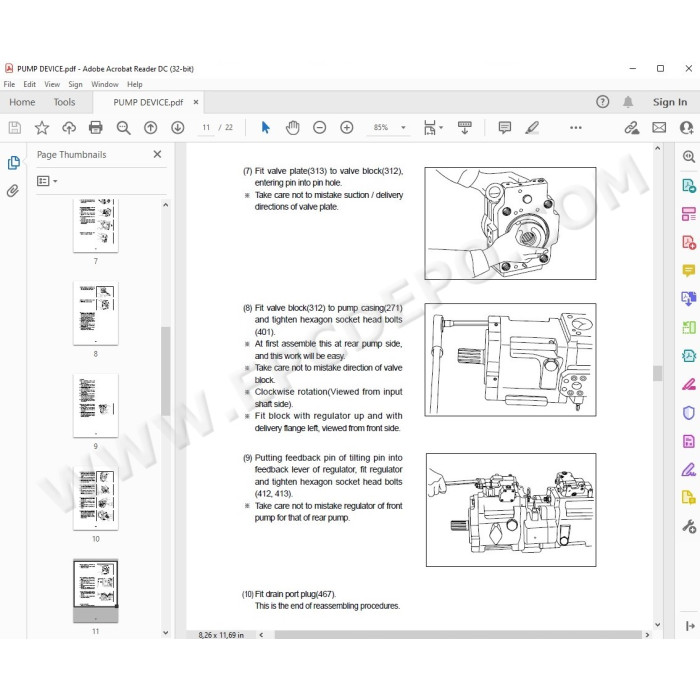The width and height of the screenshot is (700, 700).
Task: Open the Edit menu
Action: (x=29, y=84)
